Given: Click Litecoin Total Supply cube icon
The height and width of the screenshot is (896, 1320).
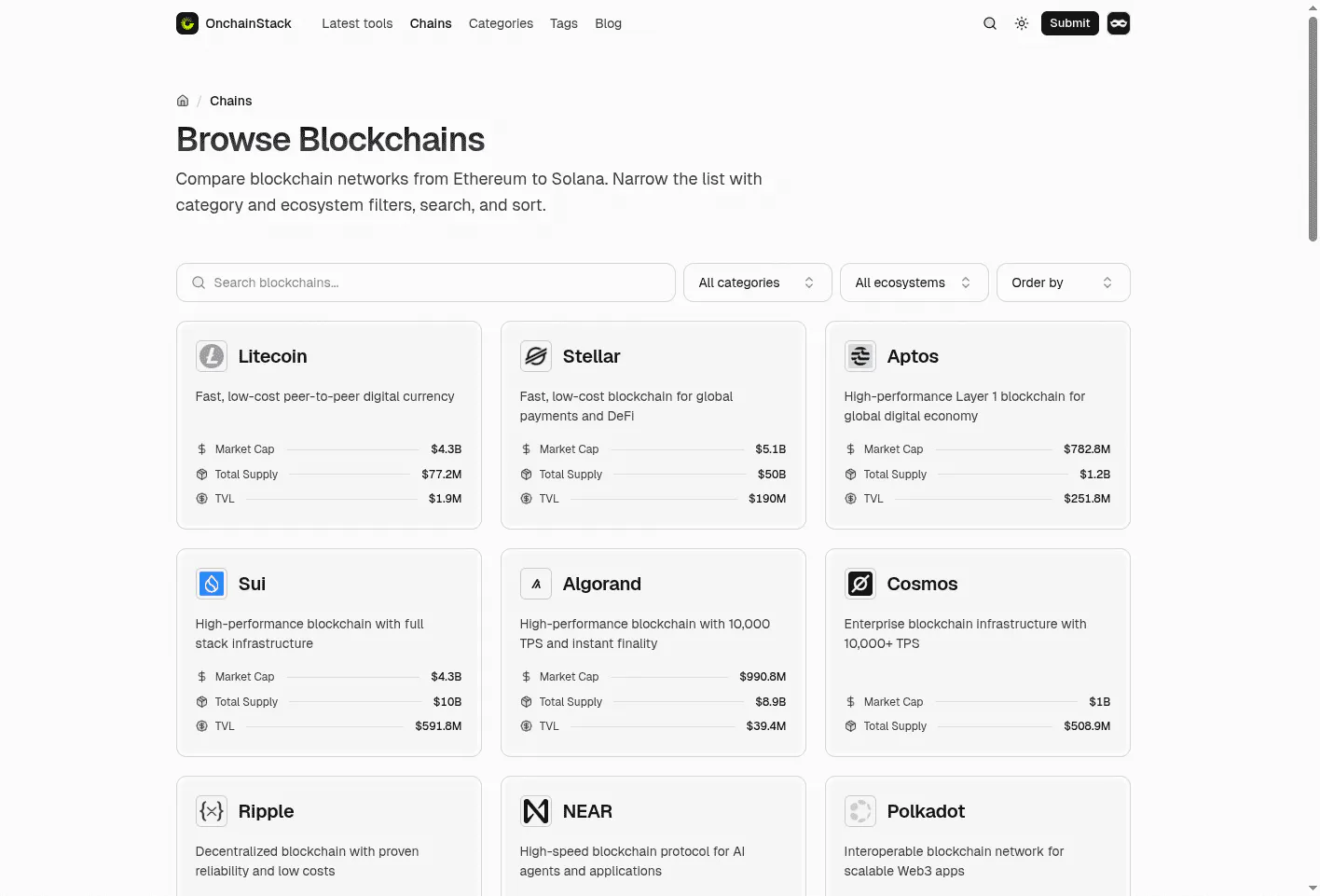Looking at the screenshot, I should 201,475.
